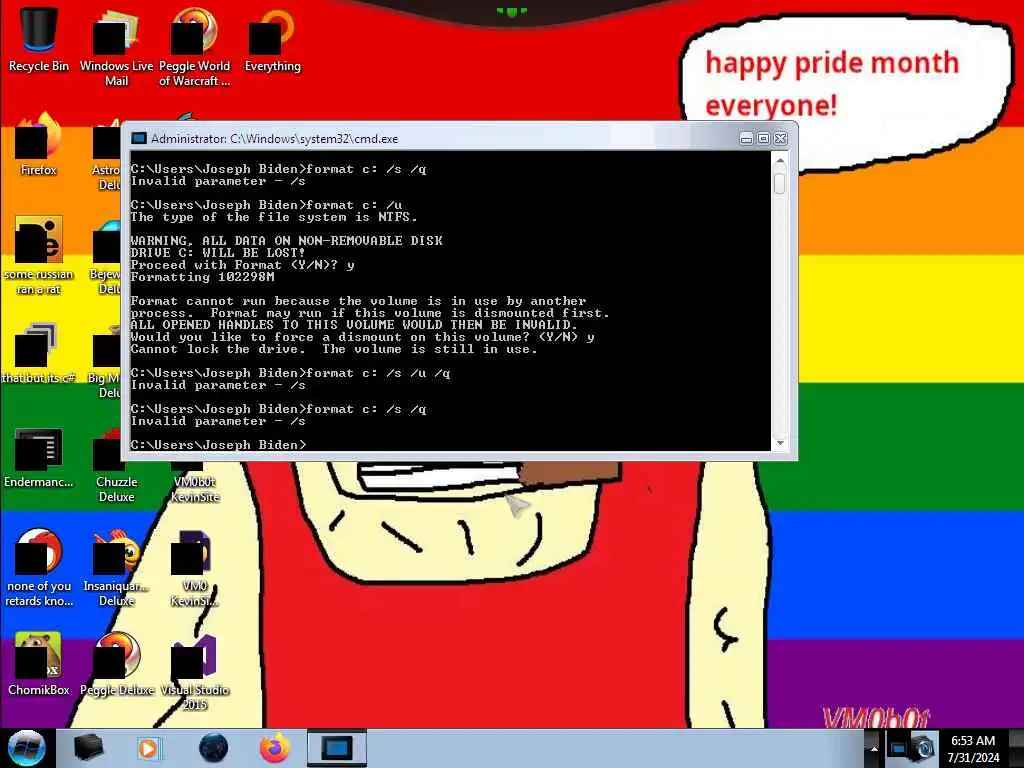This screenshot has height=768, width=1024.
Task: Click 'Proceed with Format (Y/N)? y' line
Action: pos(242,264)
